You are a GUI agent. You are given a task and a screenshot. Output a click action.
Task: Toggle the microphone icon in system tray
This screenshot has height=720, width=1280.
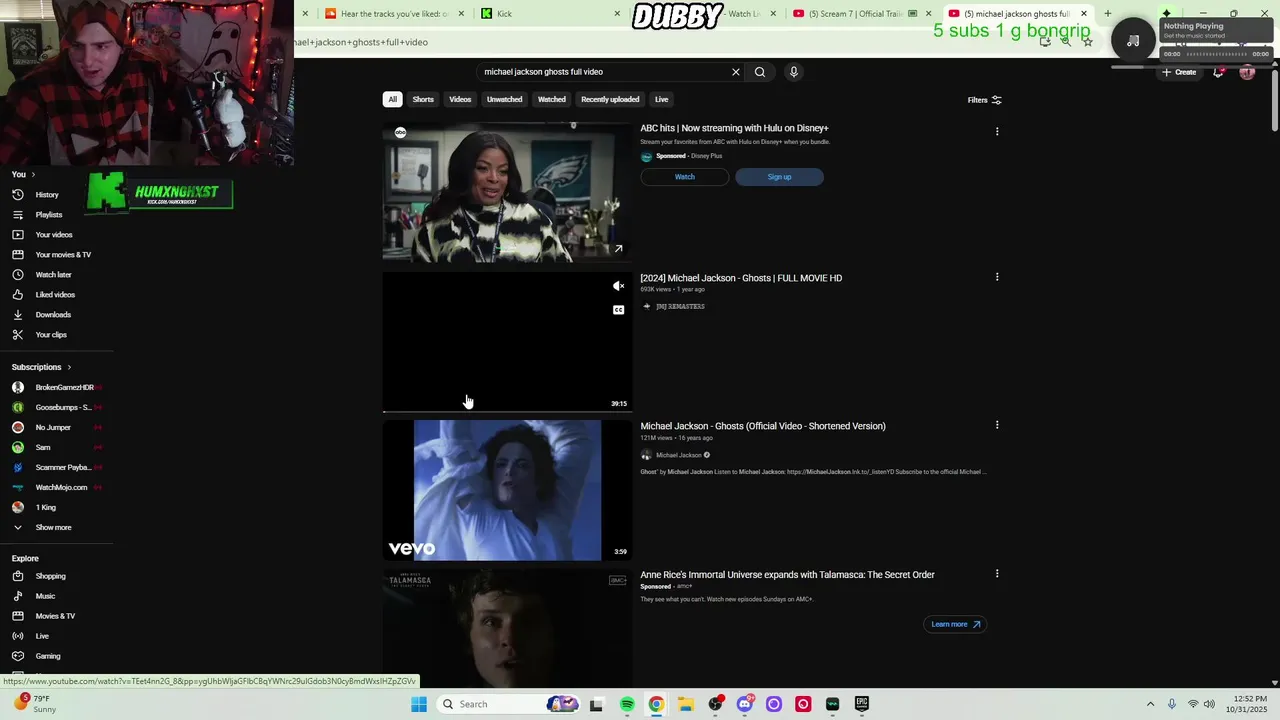pos(1172,704)
